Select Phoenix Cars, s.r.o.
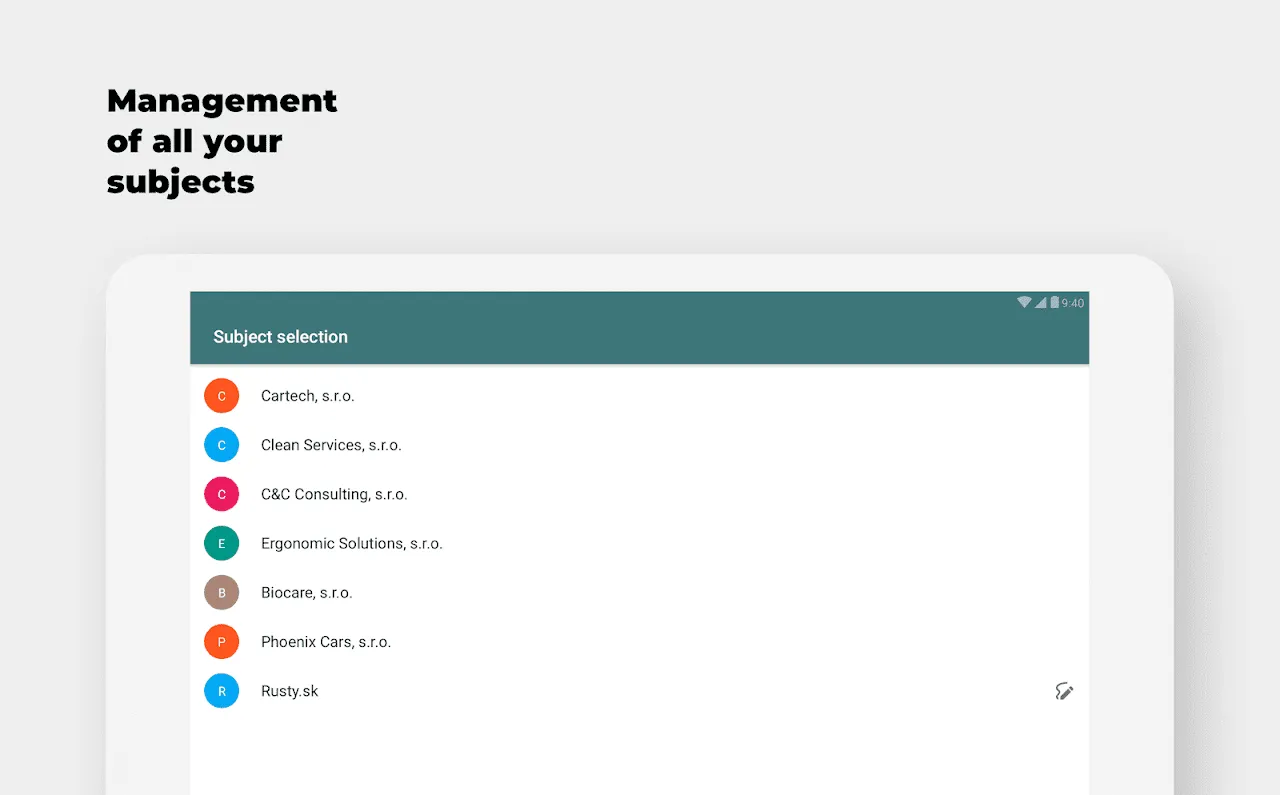 pos(639,642)
